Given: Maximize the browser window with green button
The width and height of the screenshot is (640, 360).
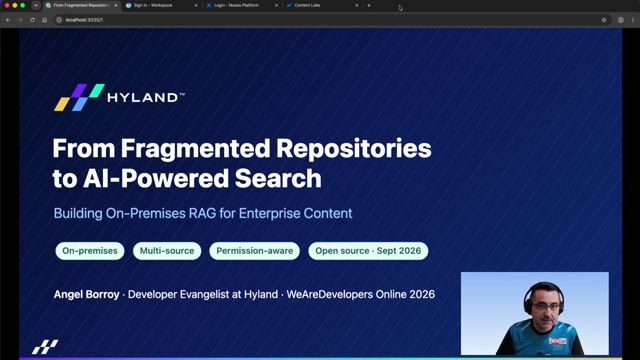Looking at the screenshot, I should click(x=23, y=5).
